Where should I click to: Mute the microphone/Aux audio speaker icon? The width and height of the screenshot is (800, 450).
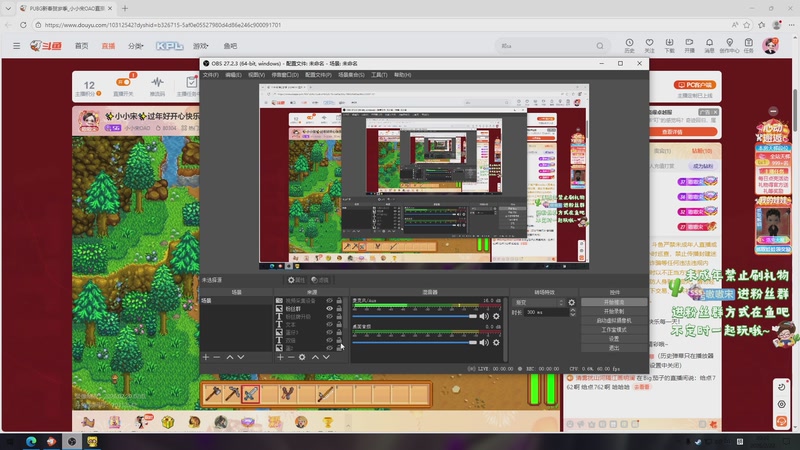point(484,316)
